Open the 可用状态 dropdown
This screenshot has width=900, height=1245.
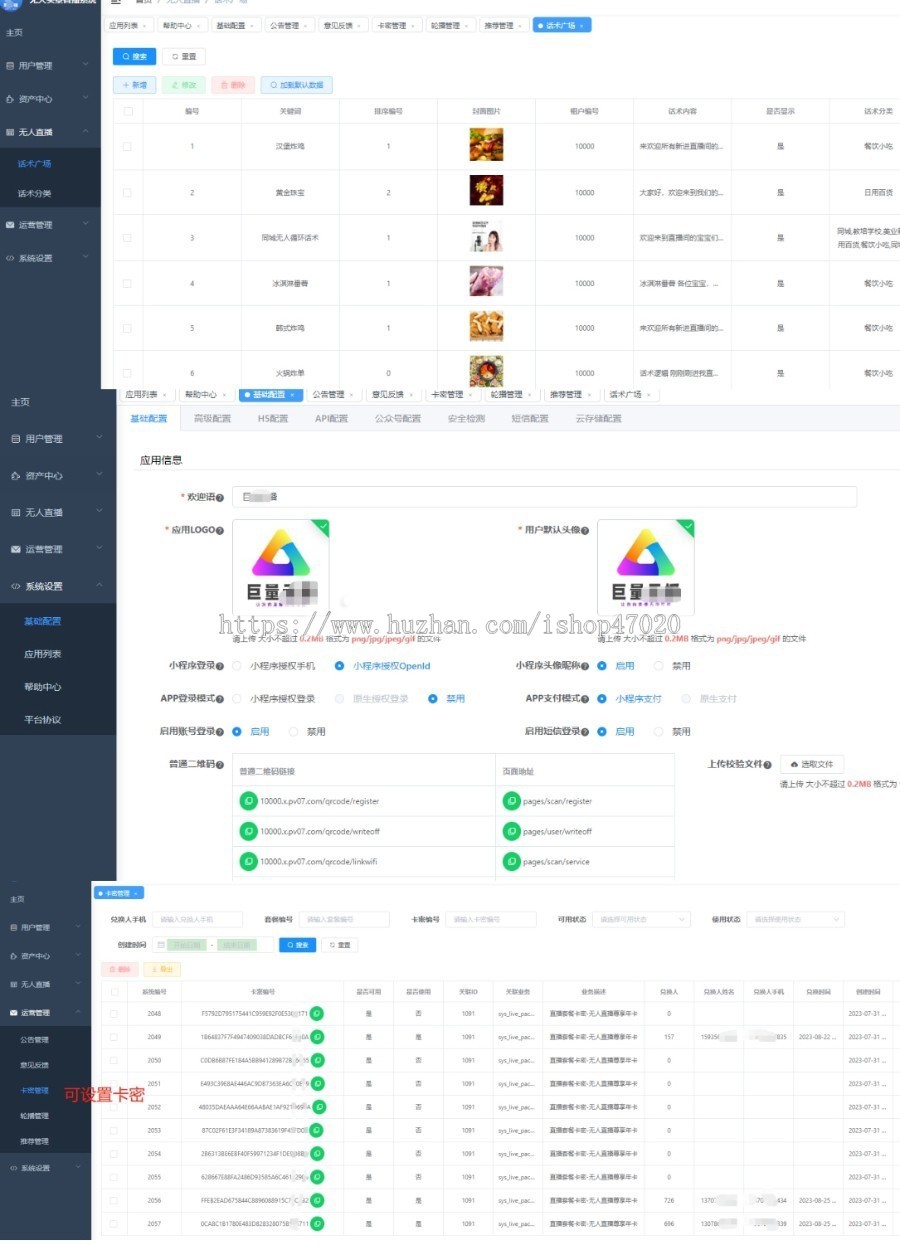[641, 919]
